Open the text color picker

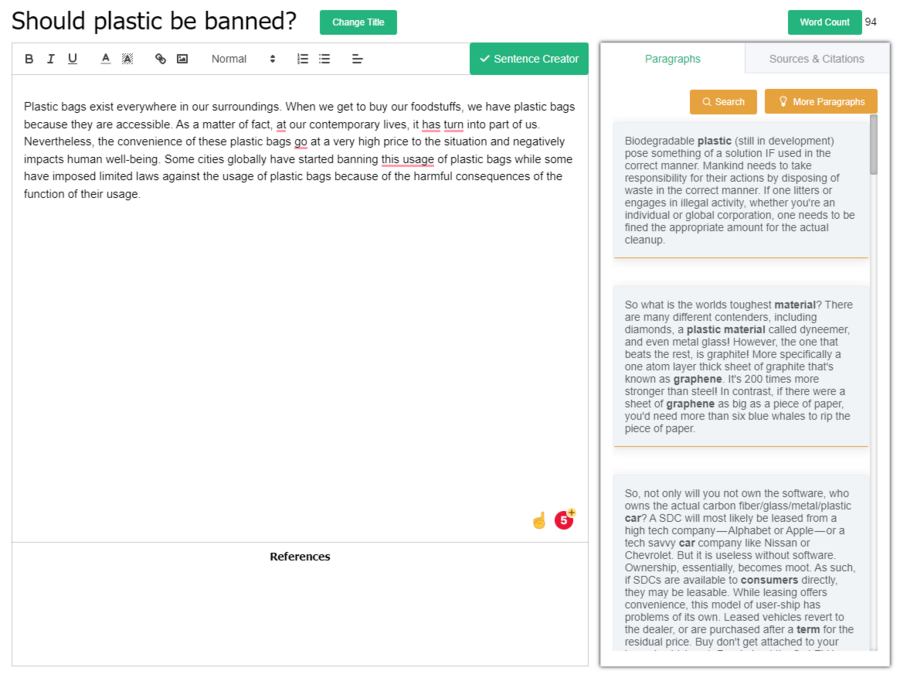106,59
